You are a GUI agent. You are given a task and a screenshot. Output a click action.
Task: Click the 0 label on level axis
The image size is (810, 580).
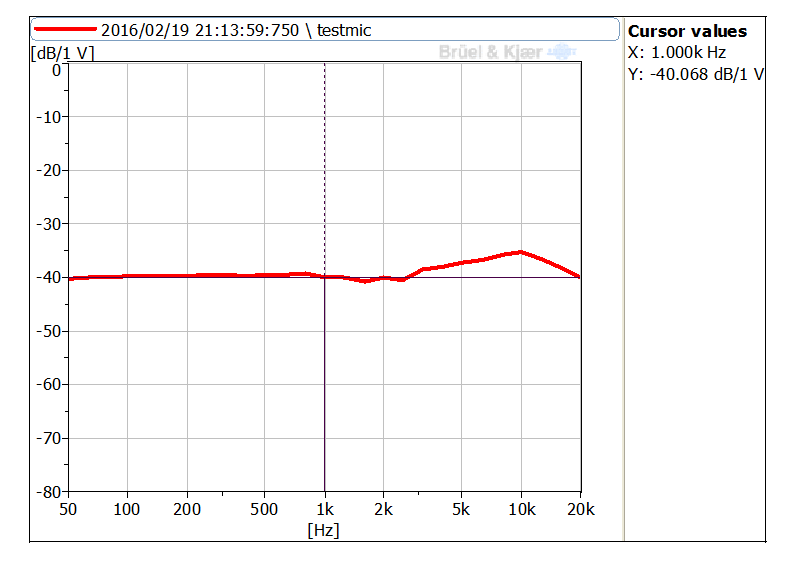[x=57, y=69]
